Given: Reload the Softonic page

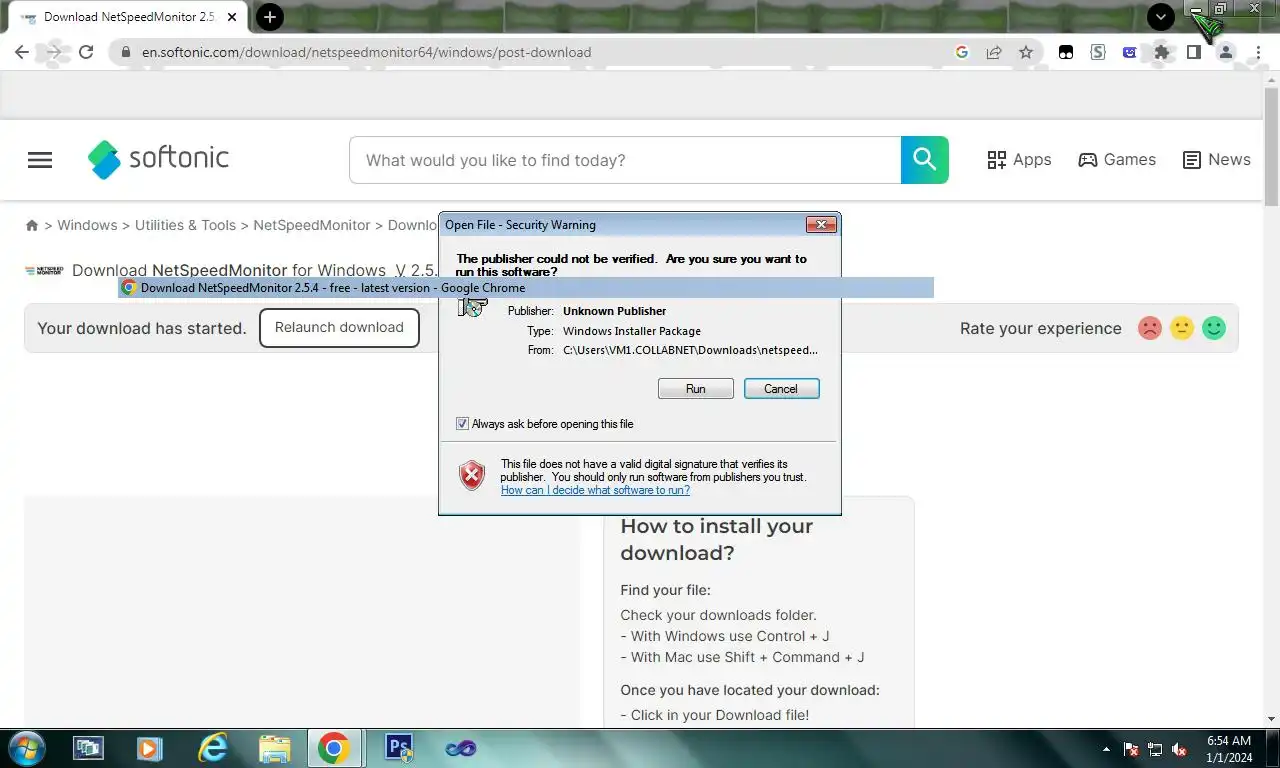Looking at the screenshot, I should click(x=86, y=52).
